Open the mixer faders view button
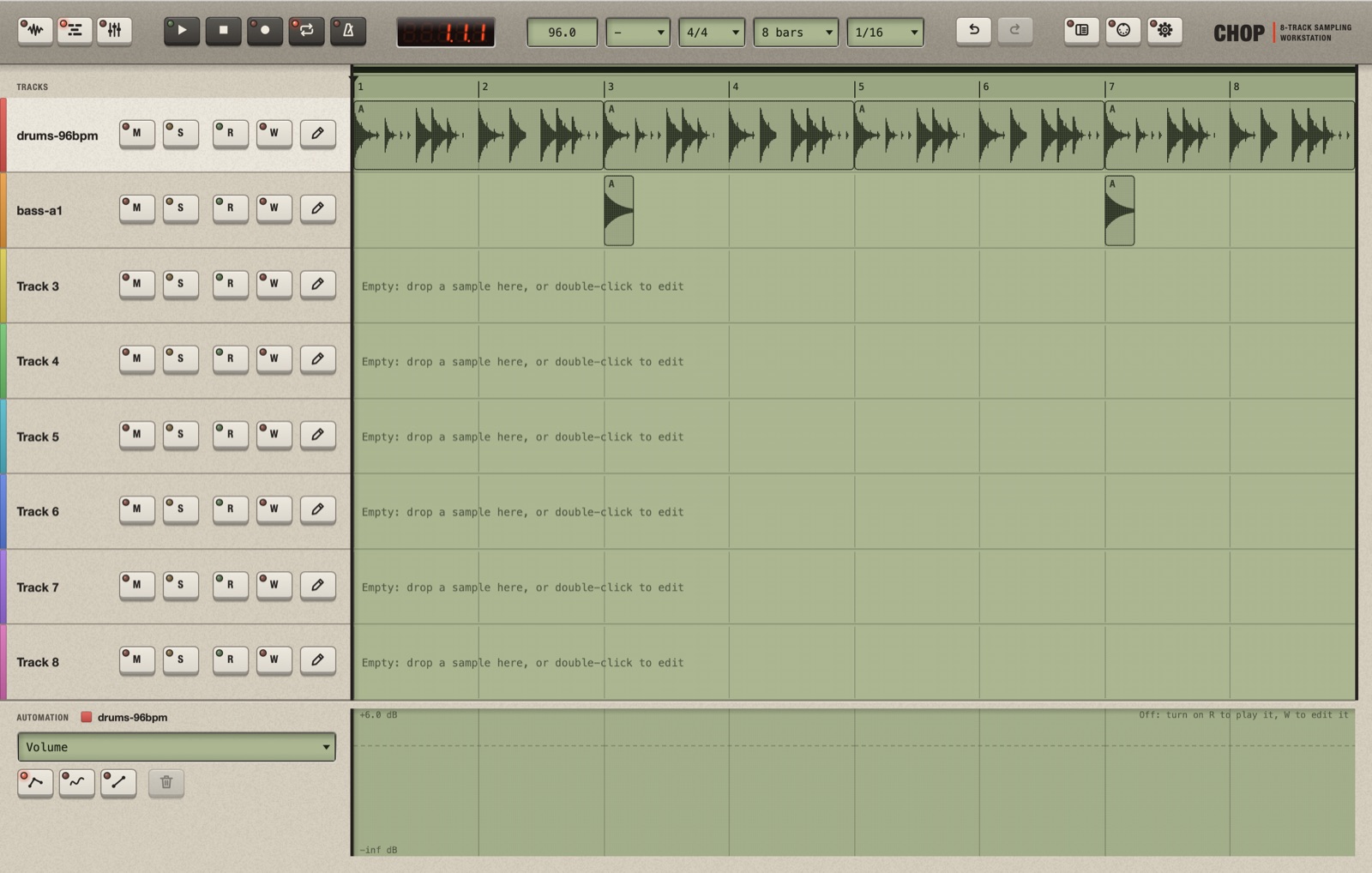The width and height of the screenshot is (1372, 873). [114, 31]
